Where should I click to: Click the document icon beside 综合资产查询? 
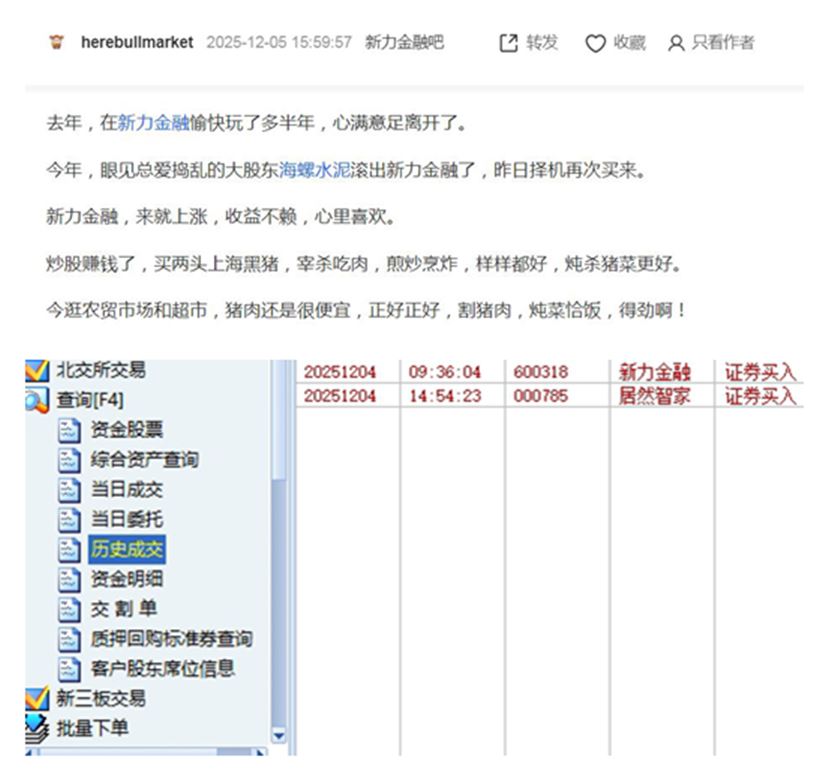click(x=69, y=460)
